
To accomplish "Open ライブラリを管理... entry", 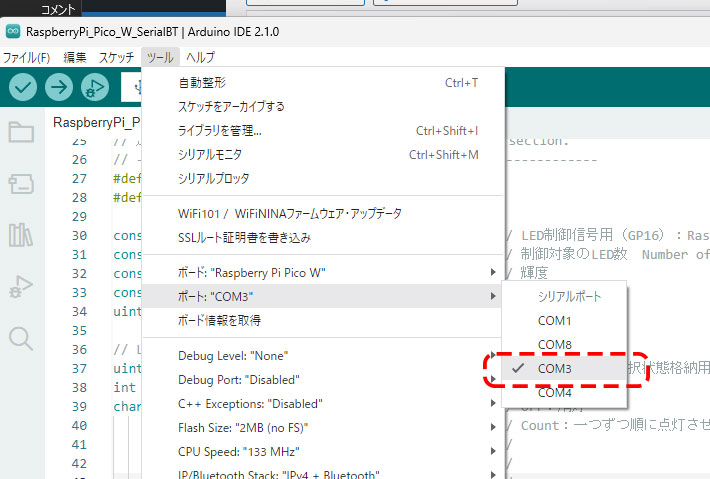I will pyautogui.click(x=322, y=131).
